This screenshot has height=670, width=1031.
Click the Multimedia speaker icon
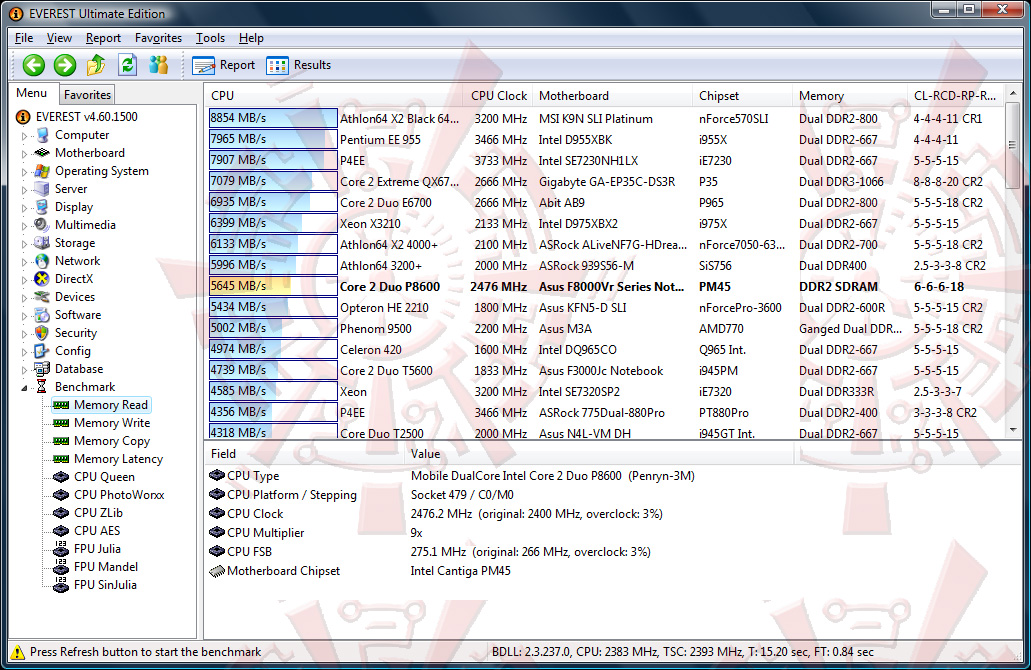click(43, 225)
